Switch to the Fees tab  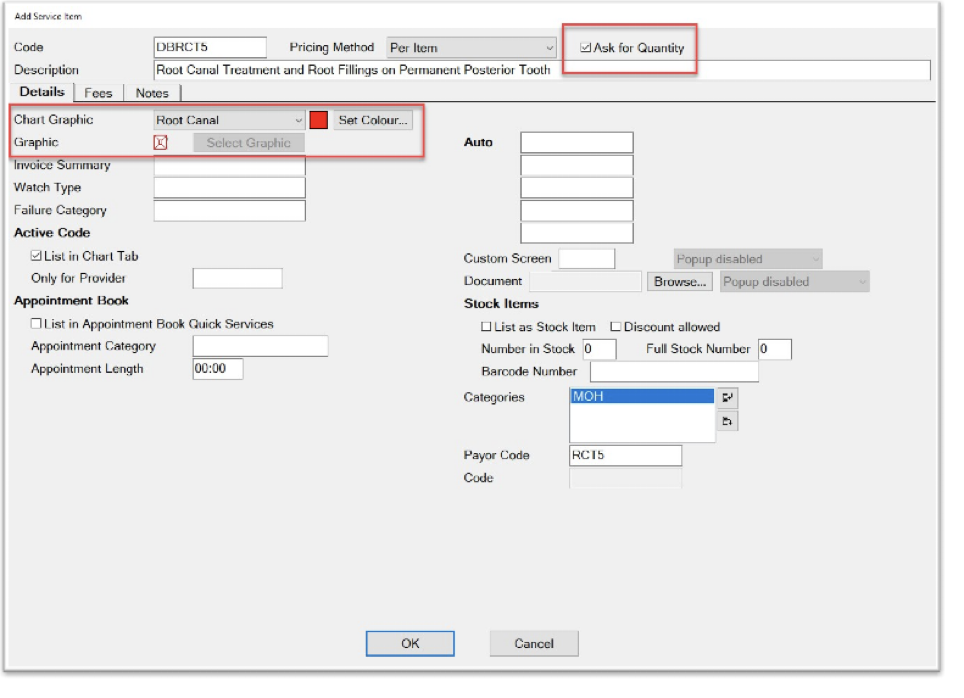point(98,92)
